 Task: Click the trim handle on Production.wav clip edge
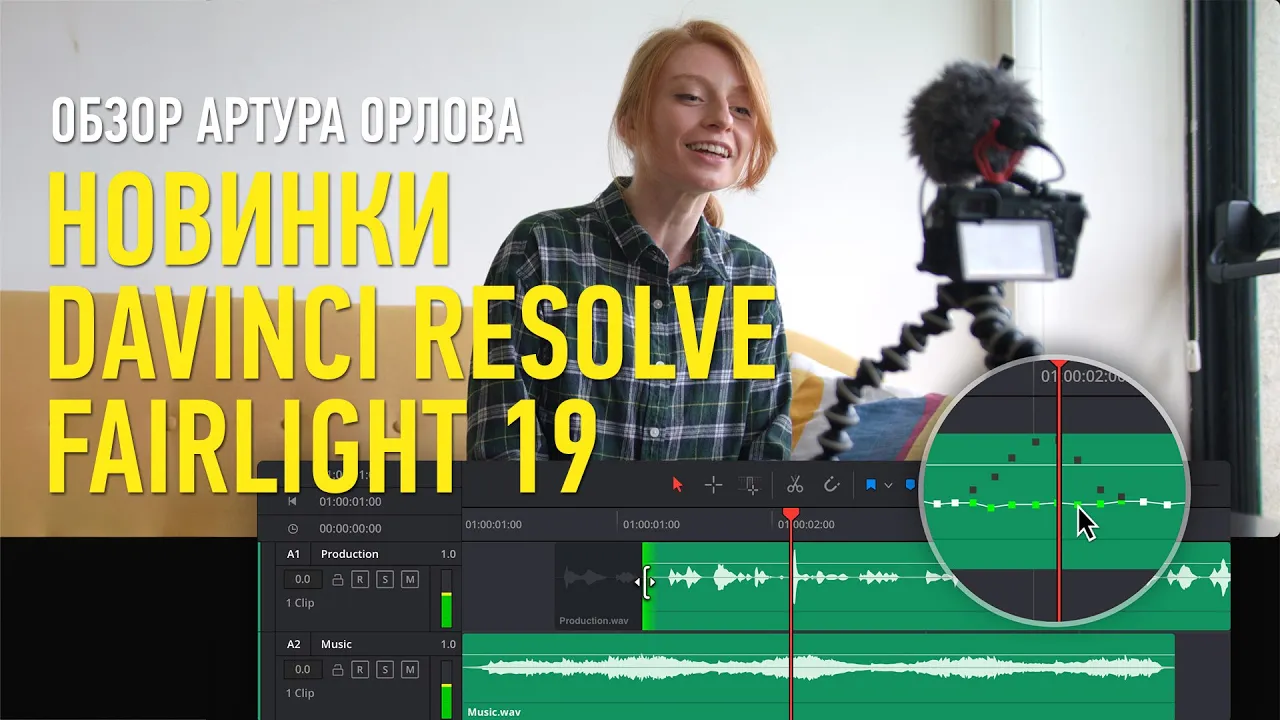coord(646,581)
